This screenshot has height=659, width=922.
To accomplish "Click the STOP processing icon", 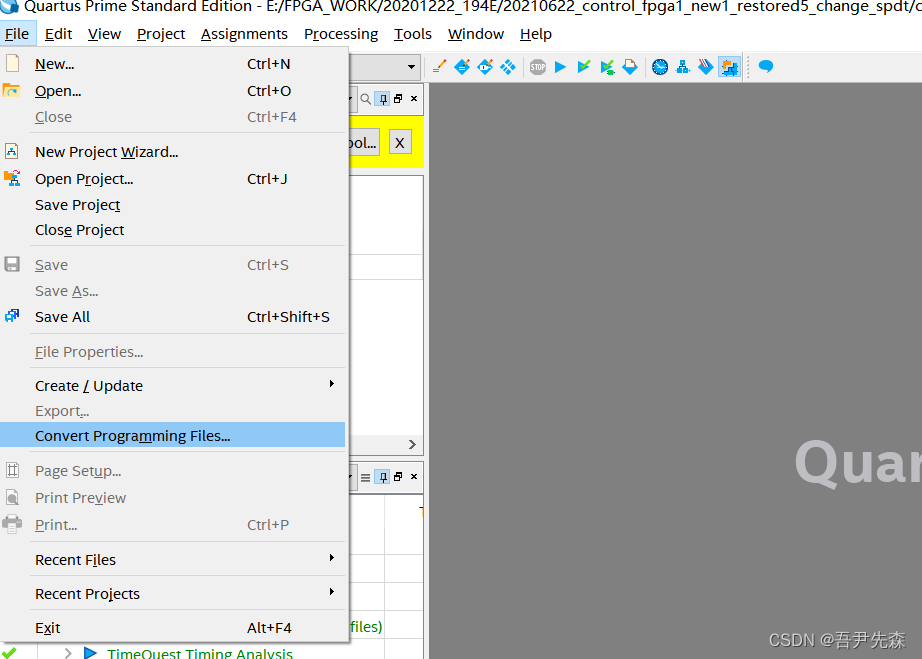I will [537, 66].
